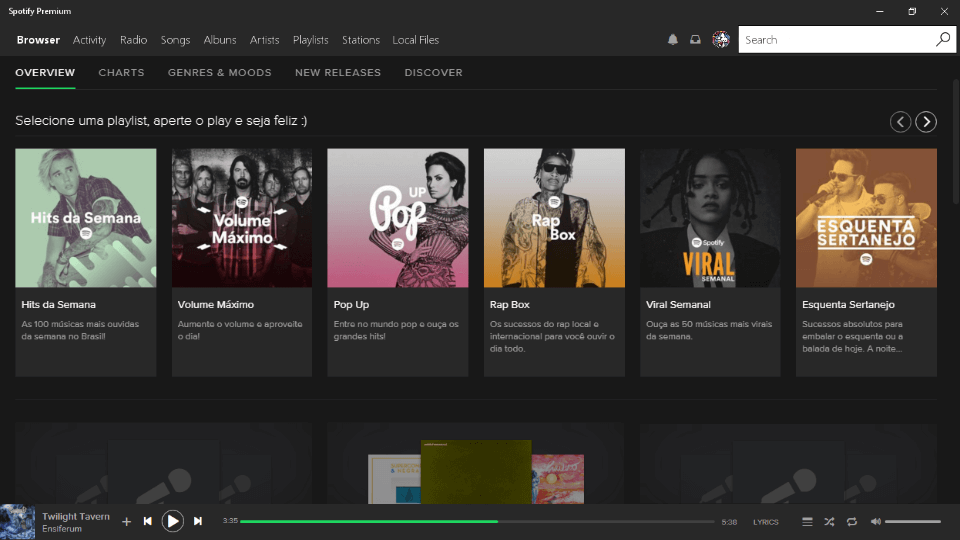The height and width of the screenshot is (540, 960).
Task: Click the Rap Box title text
Action: pos(509,305)
